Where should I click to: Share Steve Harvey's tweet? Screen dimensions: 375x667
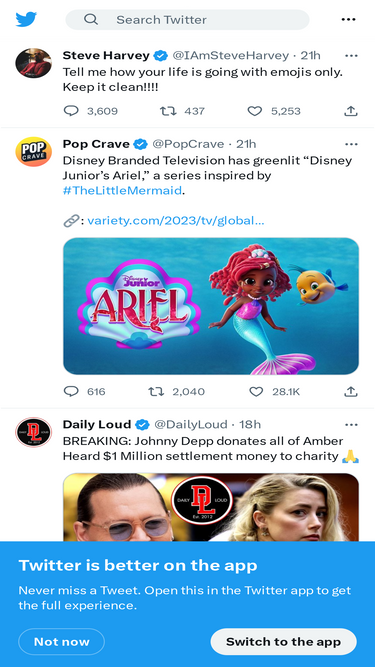(x=350, y=111)
